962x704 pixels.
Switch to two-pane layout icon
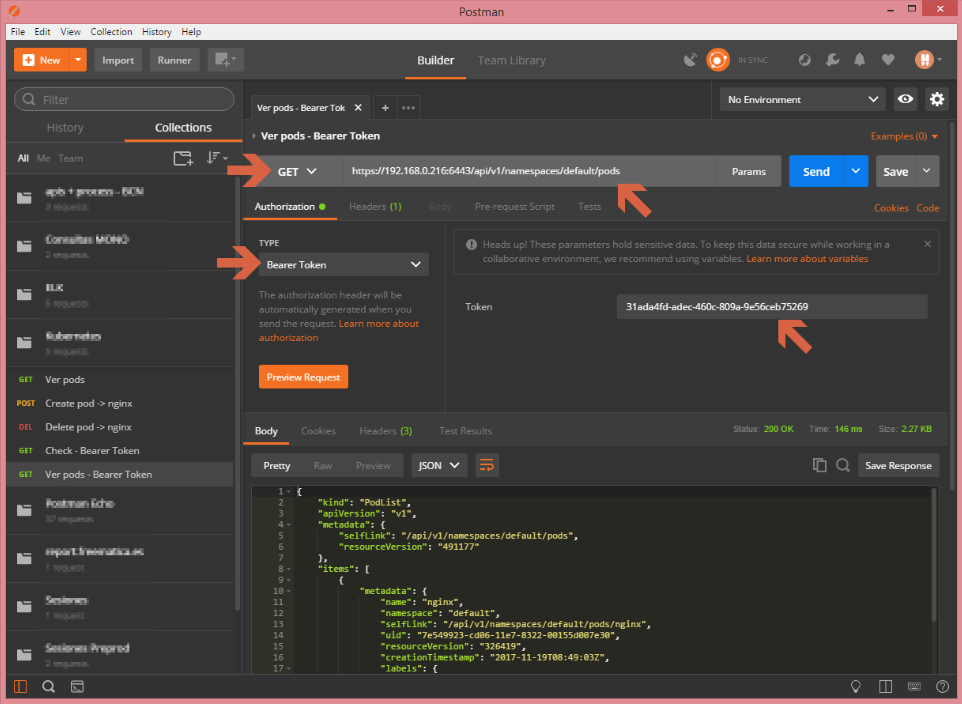click(x=885, y=686)
